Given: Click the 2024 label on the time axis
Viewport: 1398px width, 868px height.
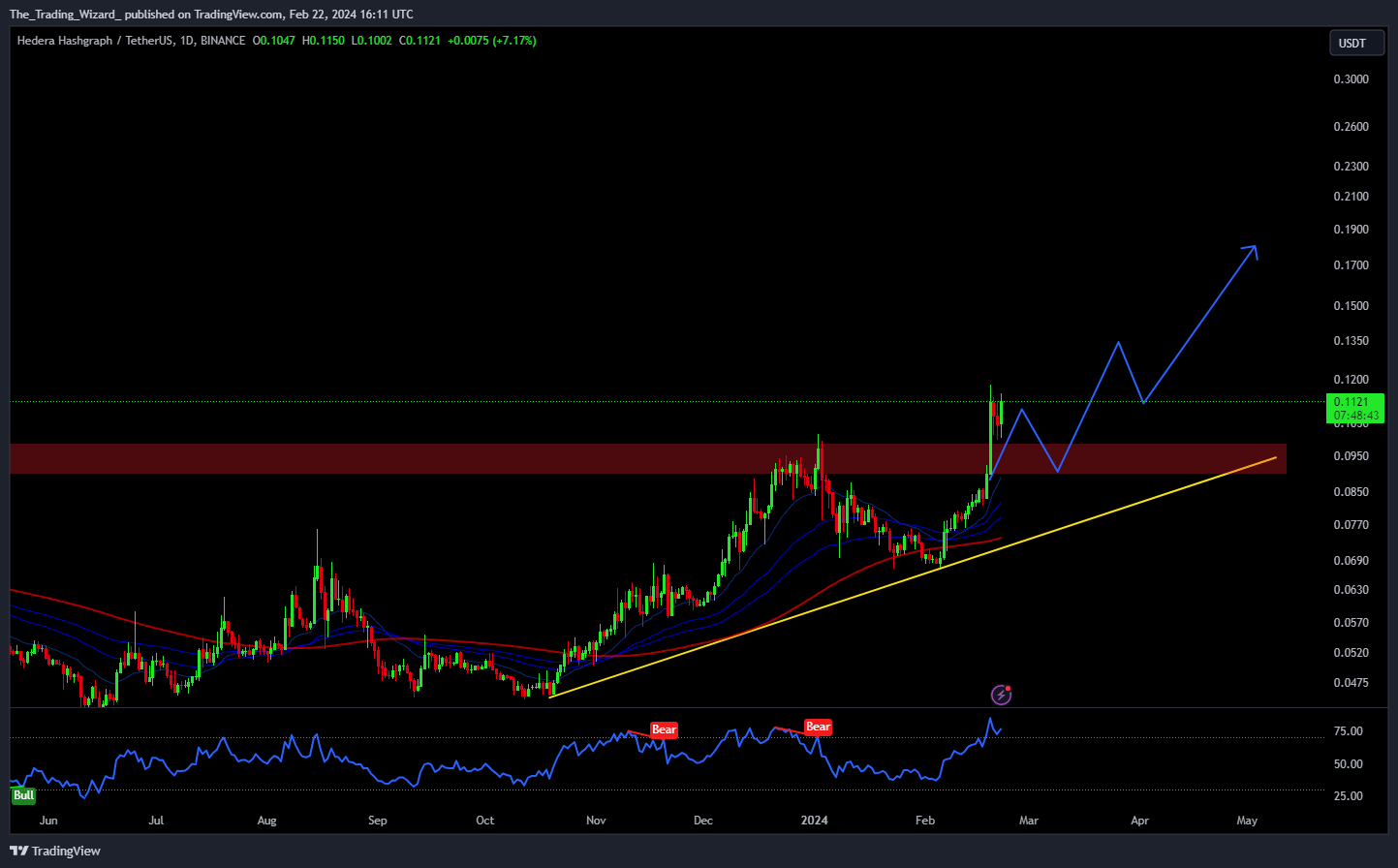Looking at the screenshot, I should click(815, 821).
